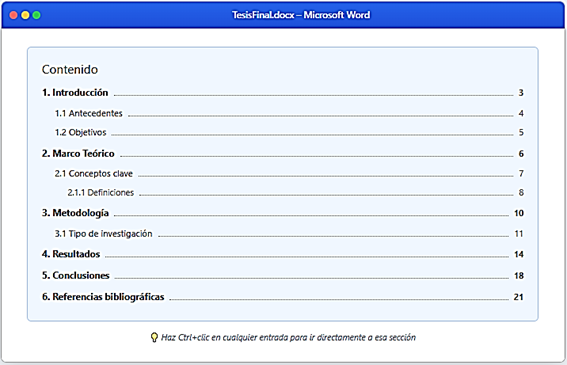Click page number 11 for Tipo de investigación
Screen dimensions: 567x365
click(x=519, y=234)
